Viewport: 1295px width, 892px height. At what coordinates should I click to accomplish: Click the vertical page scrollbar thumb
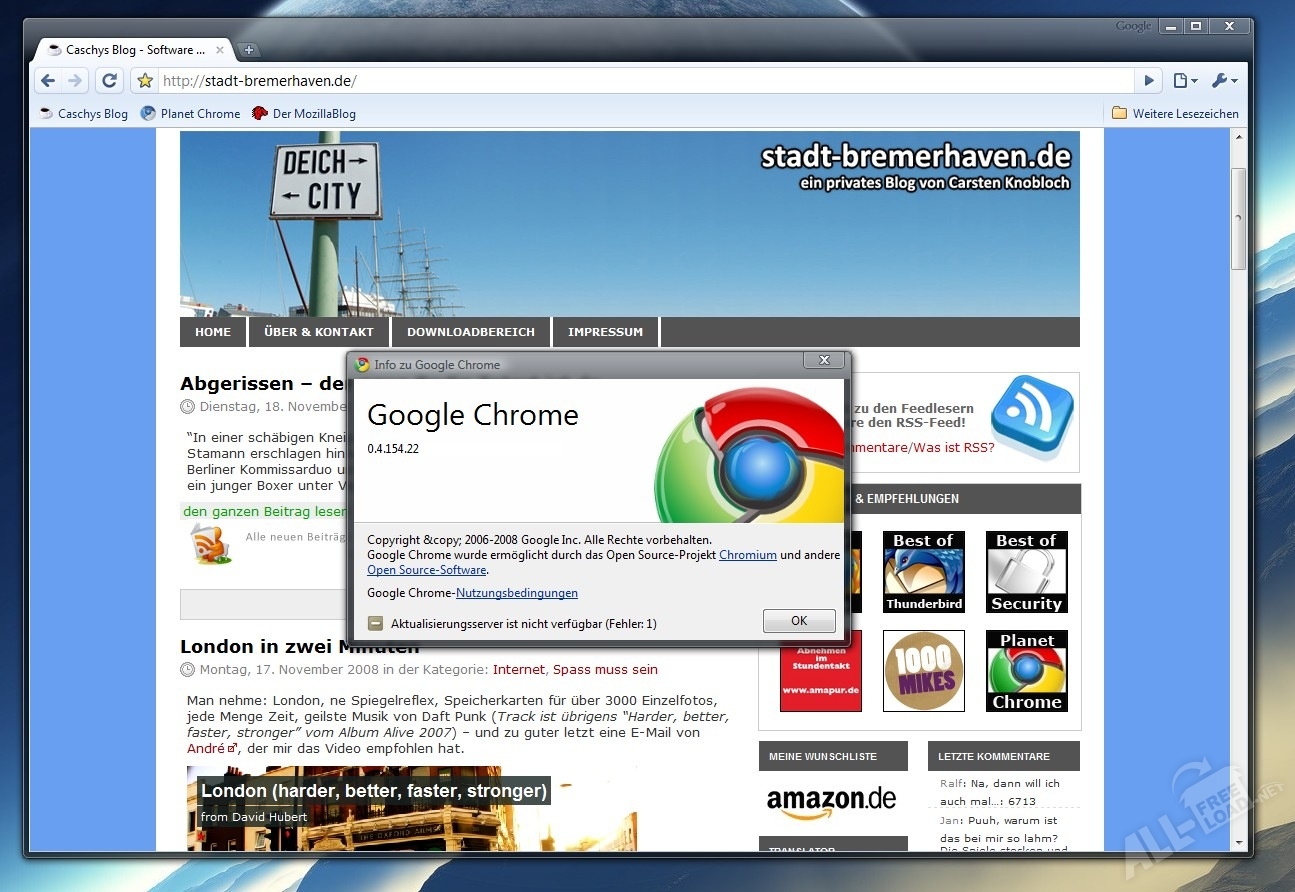click(1238, 218)
